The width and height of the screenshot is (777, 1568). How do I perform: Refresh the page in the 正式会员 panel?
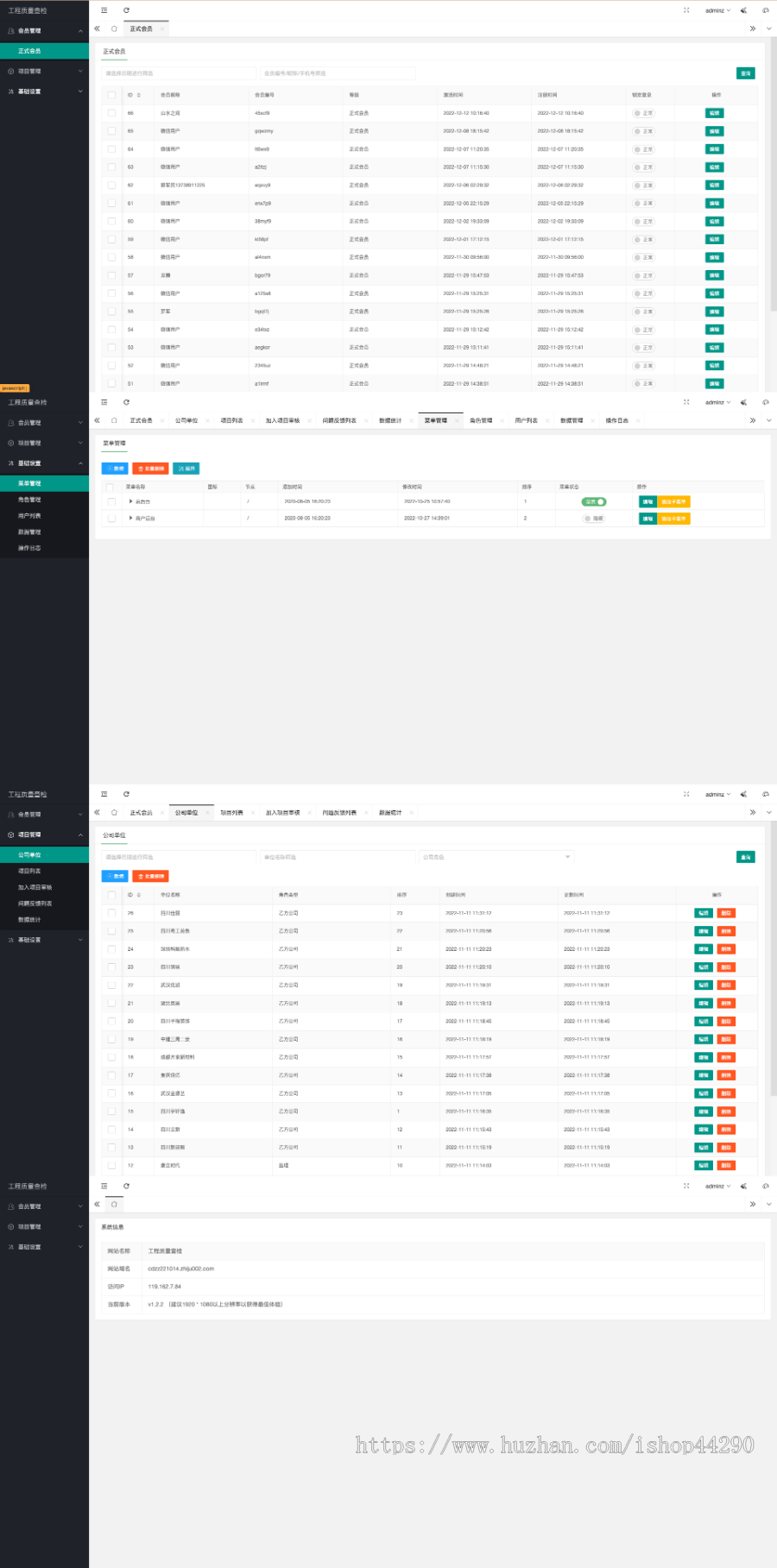(x=126, y=10)
